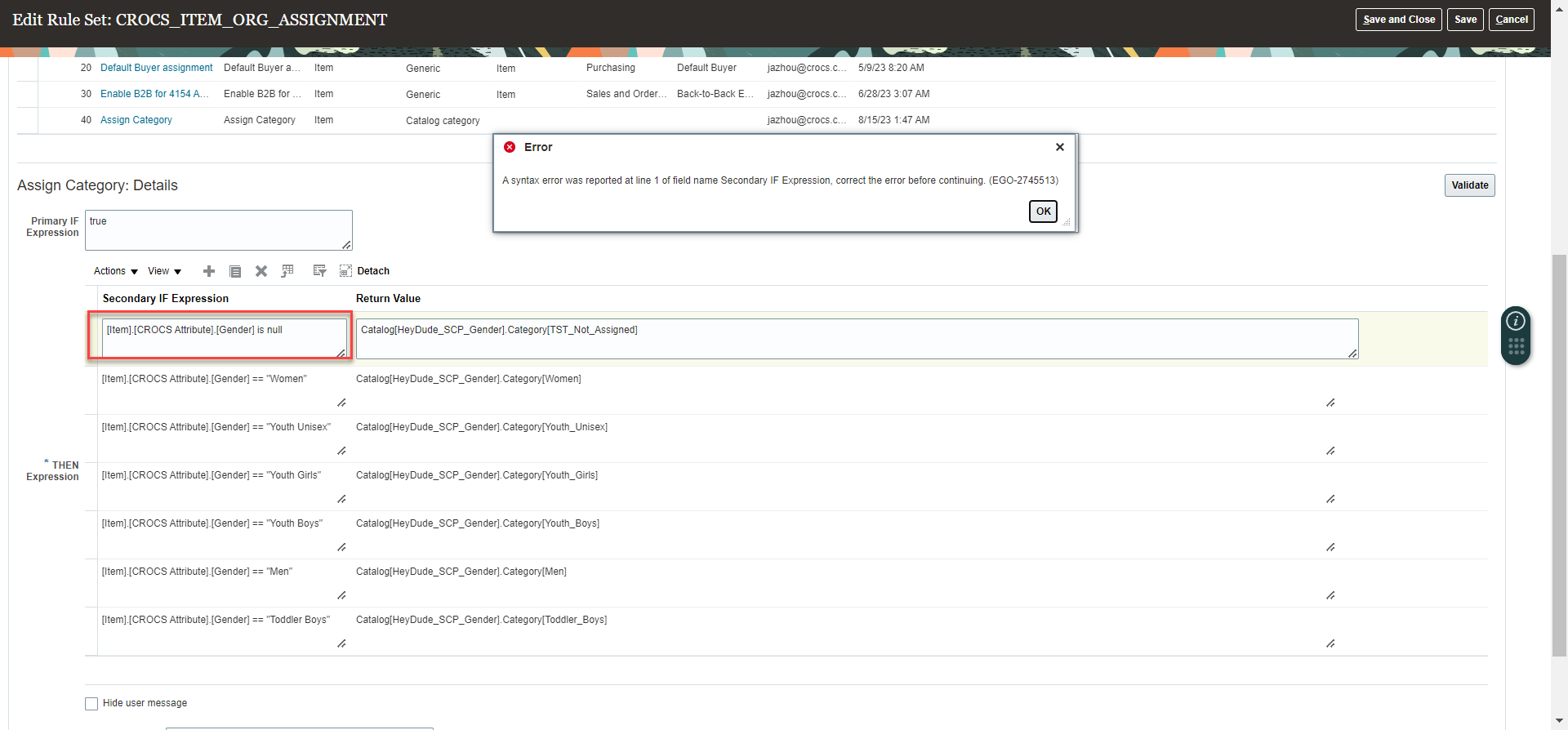Cancel editing the rule set
The width and height of the screenshot is (1568, 730).
point(1512,20)
